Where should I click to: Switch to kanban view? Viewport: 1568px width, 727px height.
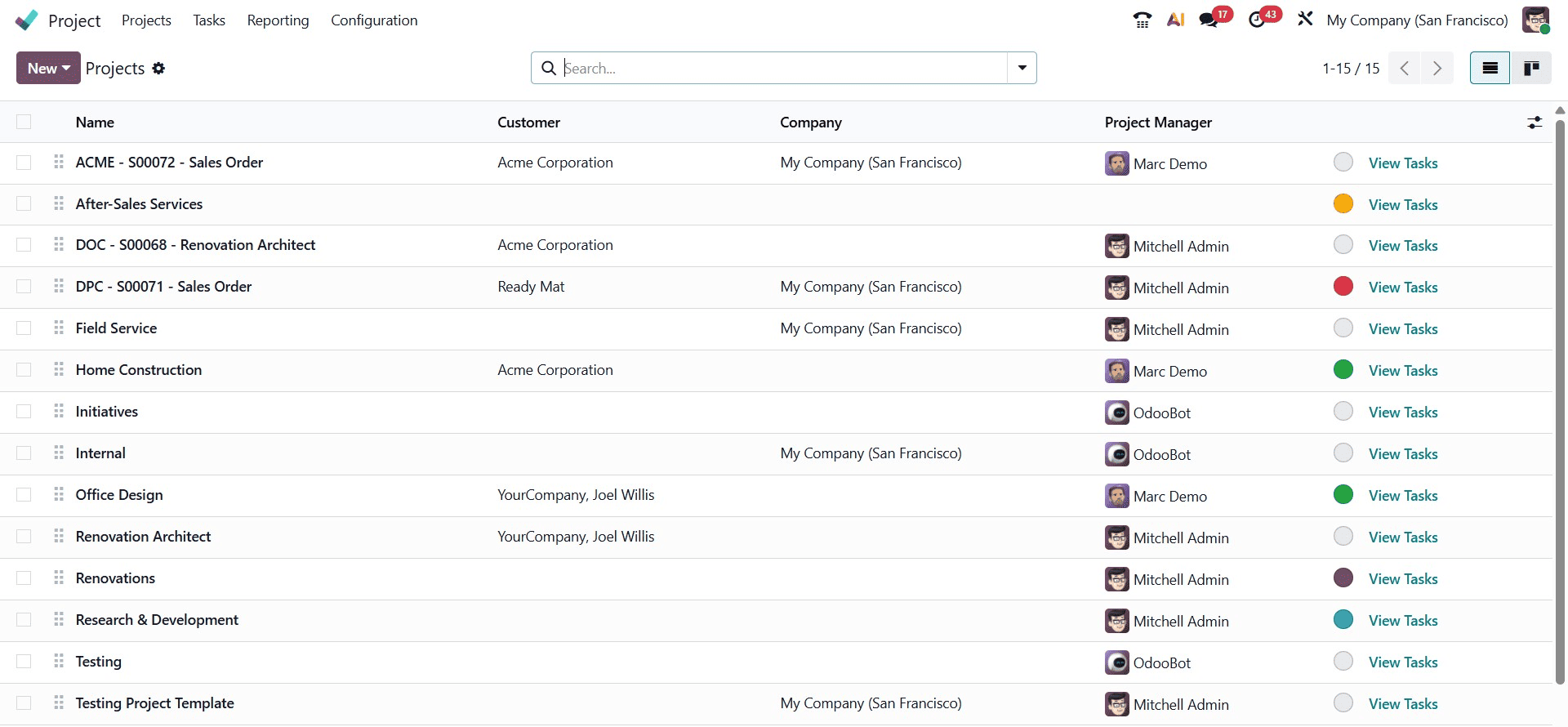click(x=1531, y=68)
